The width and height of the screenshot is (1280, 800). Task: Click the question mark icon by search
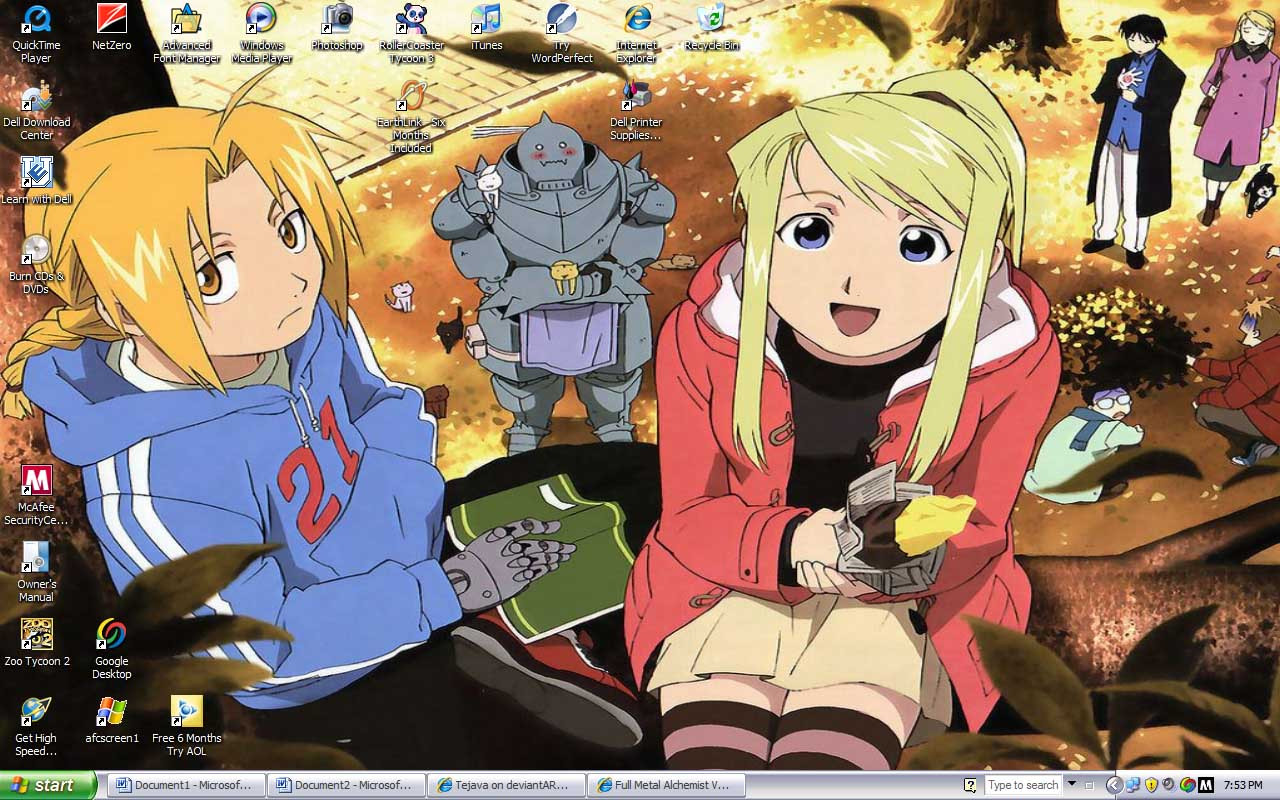(970, 785)
